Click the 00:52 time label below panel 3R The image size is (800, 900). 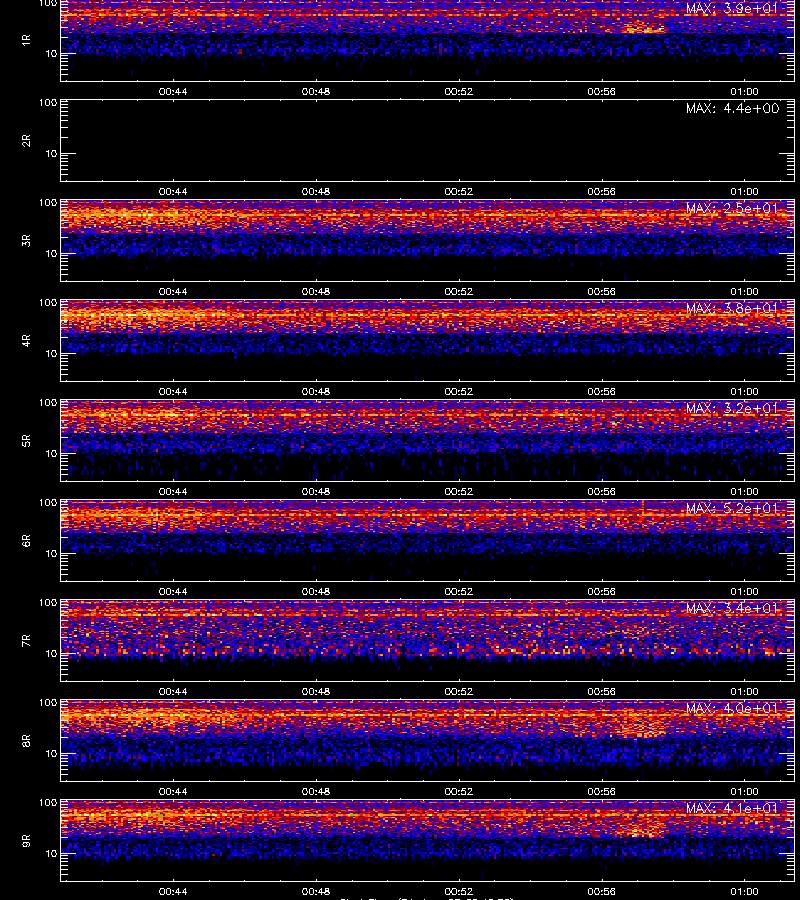point(459,292)
